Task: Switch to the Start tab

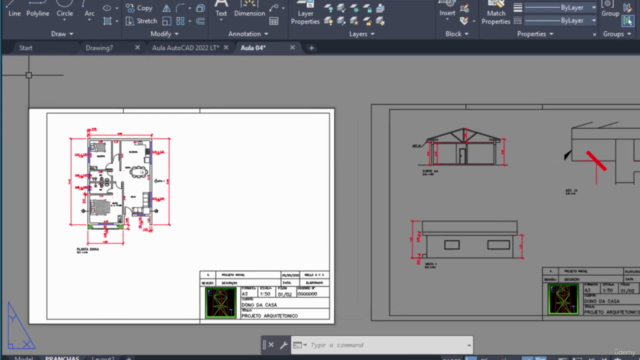Action: coord(26,48)
